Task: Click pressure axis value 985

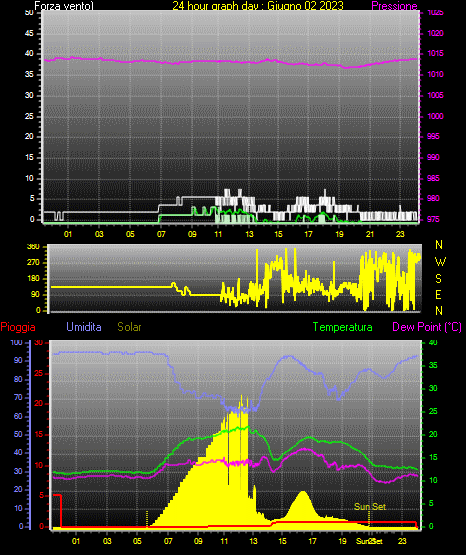Action: pyautogui.click(x=433, y=178)
